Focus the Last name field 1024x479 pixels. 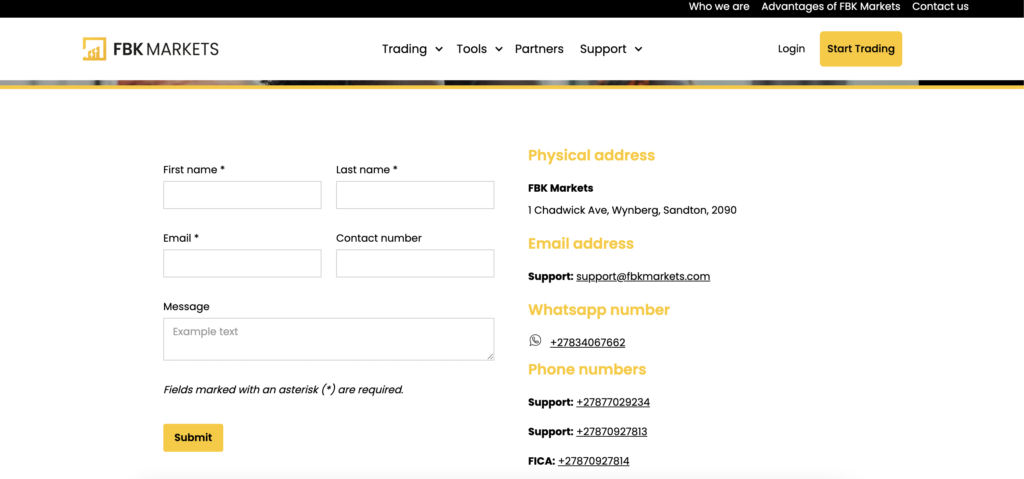coord(415,195)
